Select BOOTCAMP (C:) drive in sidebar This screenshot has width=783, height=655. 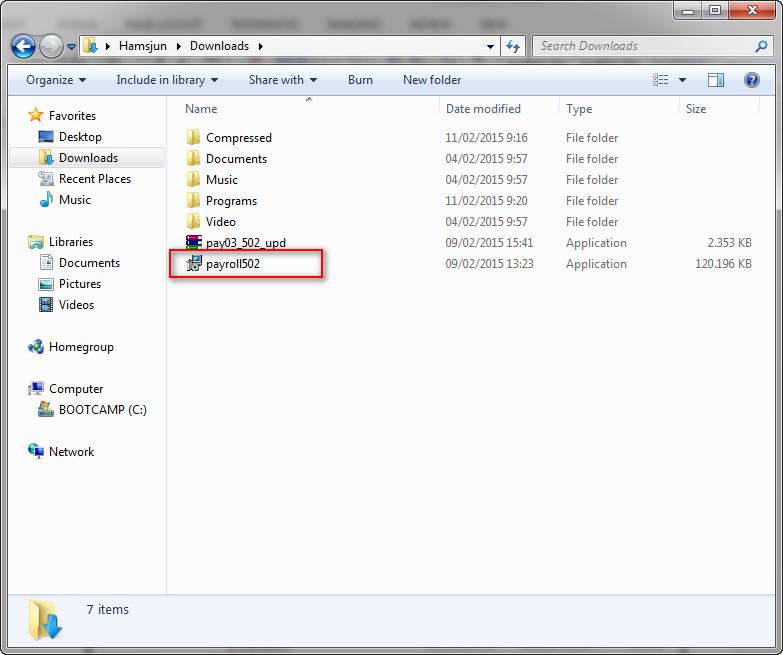(x=102, y=410)
